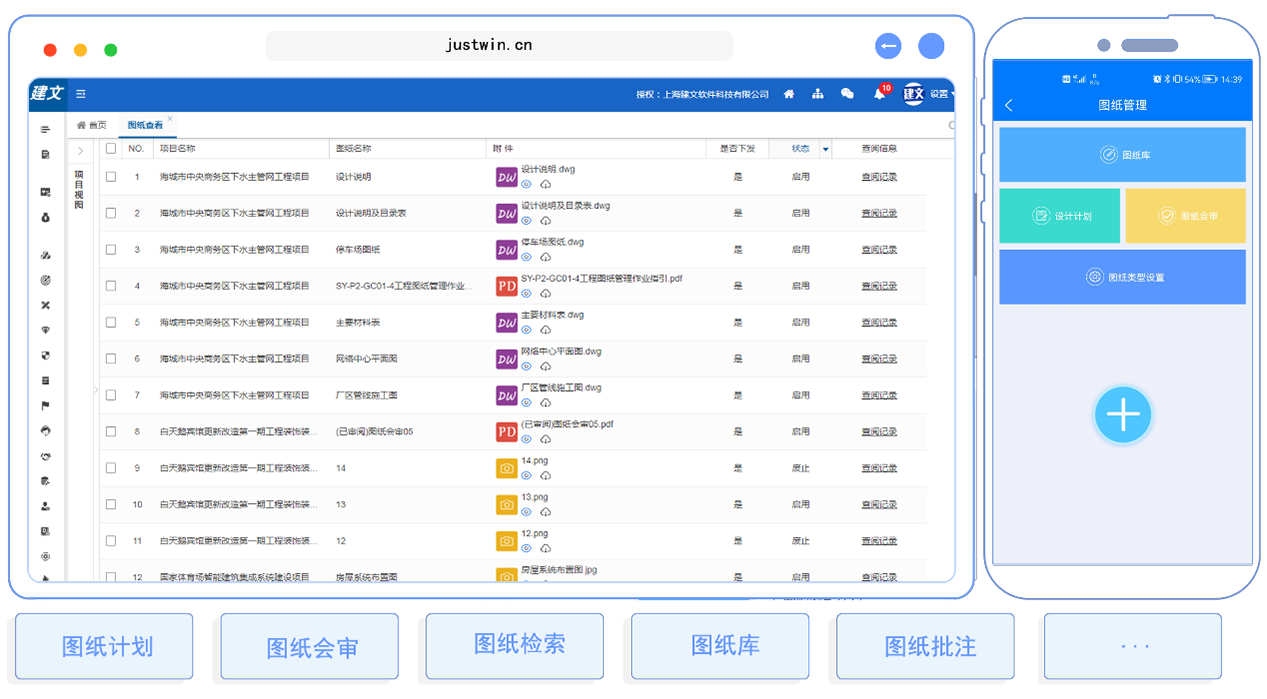Open the 状态 column filter dropdown arrow

coord(825,149)
